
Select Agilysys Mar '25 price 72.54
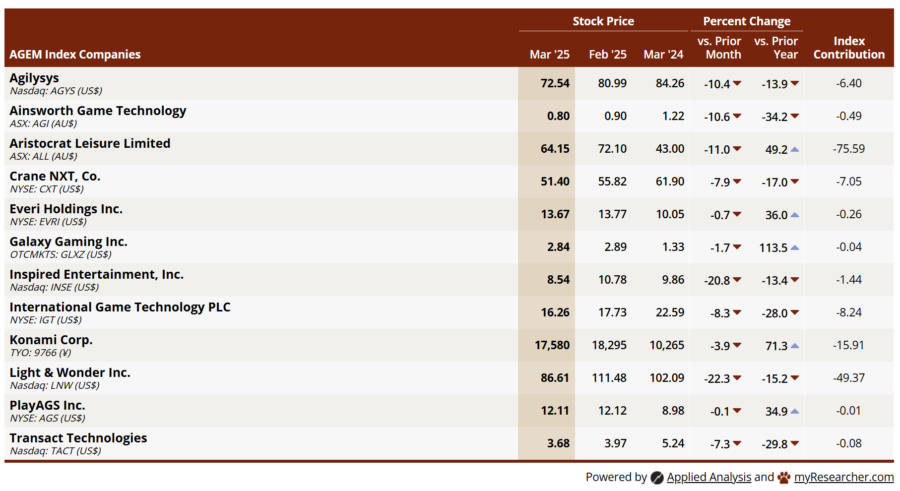[555, 84]
